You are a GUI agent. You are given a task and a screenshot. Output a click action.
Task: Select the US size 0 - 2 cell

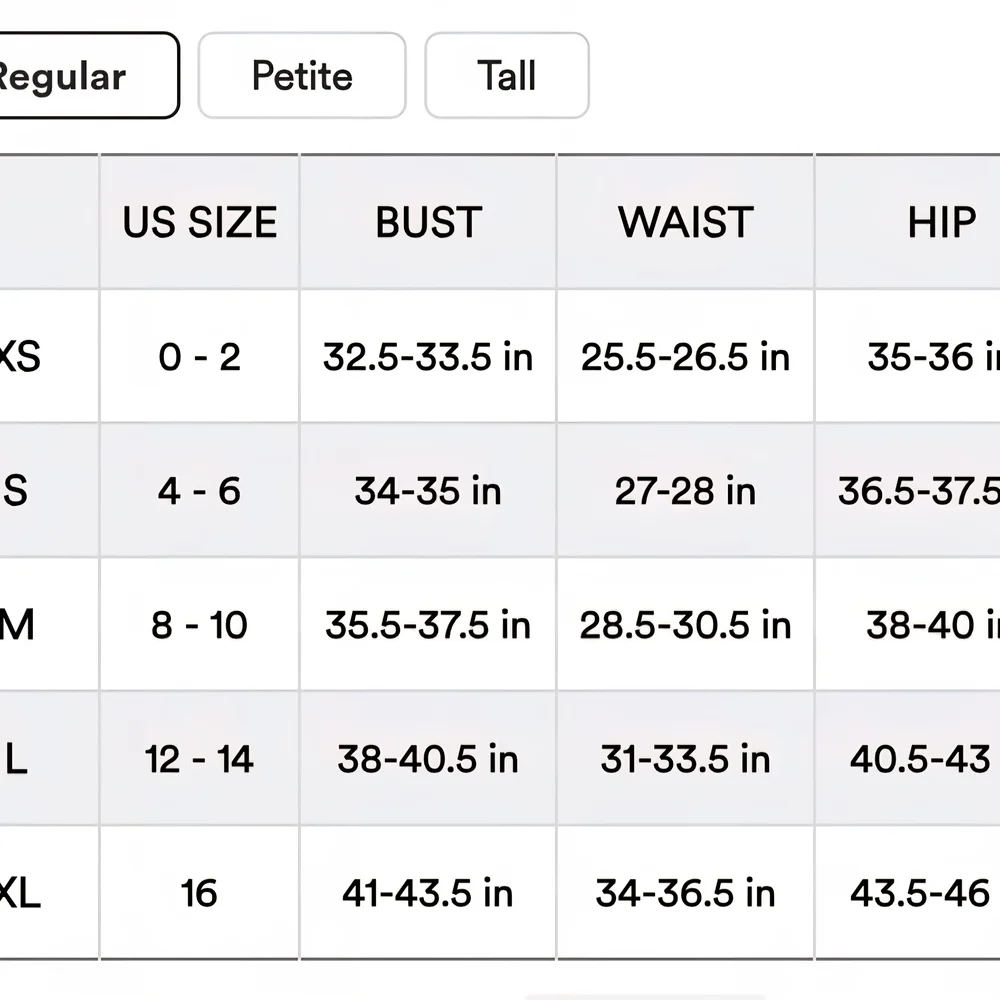click(200, 357)
